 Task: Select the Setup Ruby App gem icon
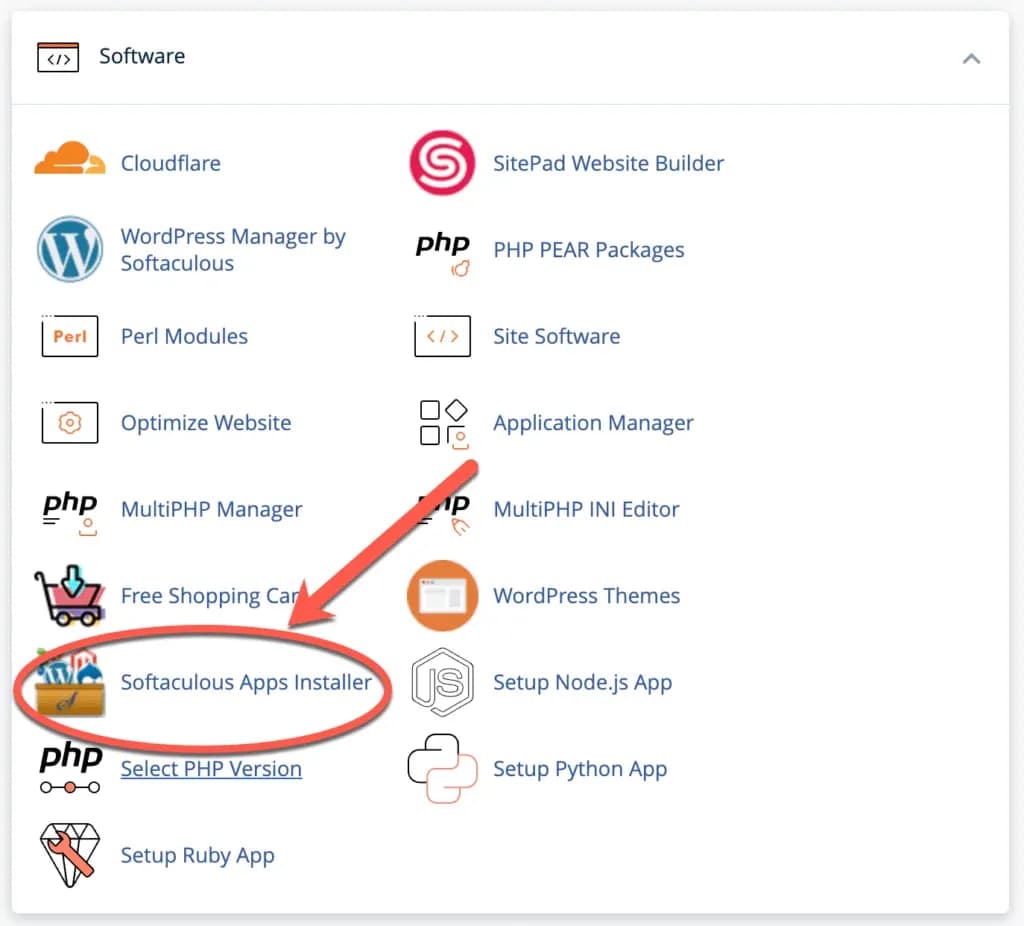point(68,855)
